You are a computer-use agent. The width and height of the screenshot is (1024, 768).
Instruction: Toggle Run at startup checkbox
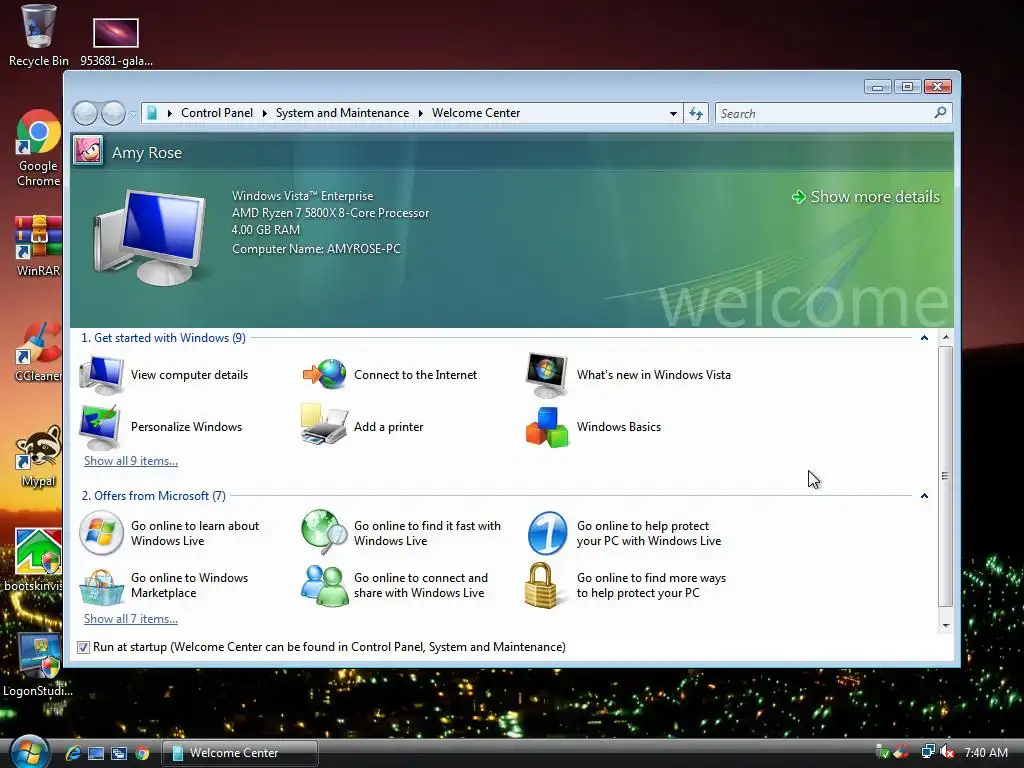coord(84,647)
